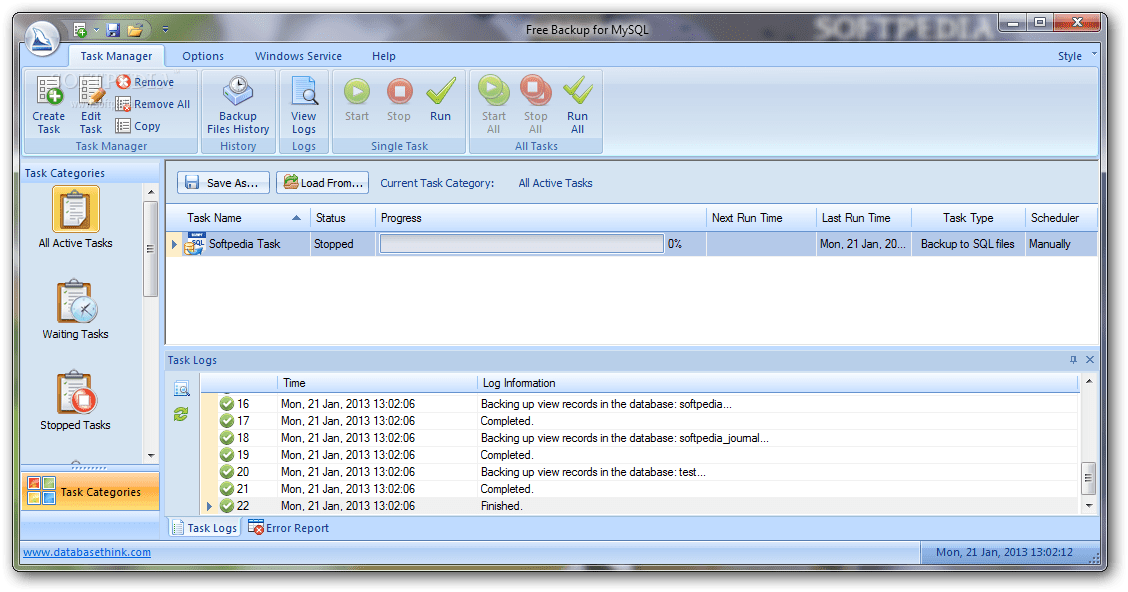This screenshot has height=592, width=1128.
Task: Expand the Softpedia Task row
Action: pos(175,243)
